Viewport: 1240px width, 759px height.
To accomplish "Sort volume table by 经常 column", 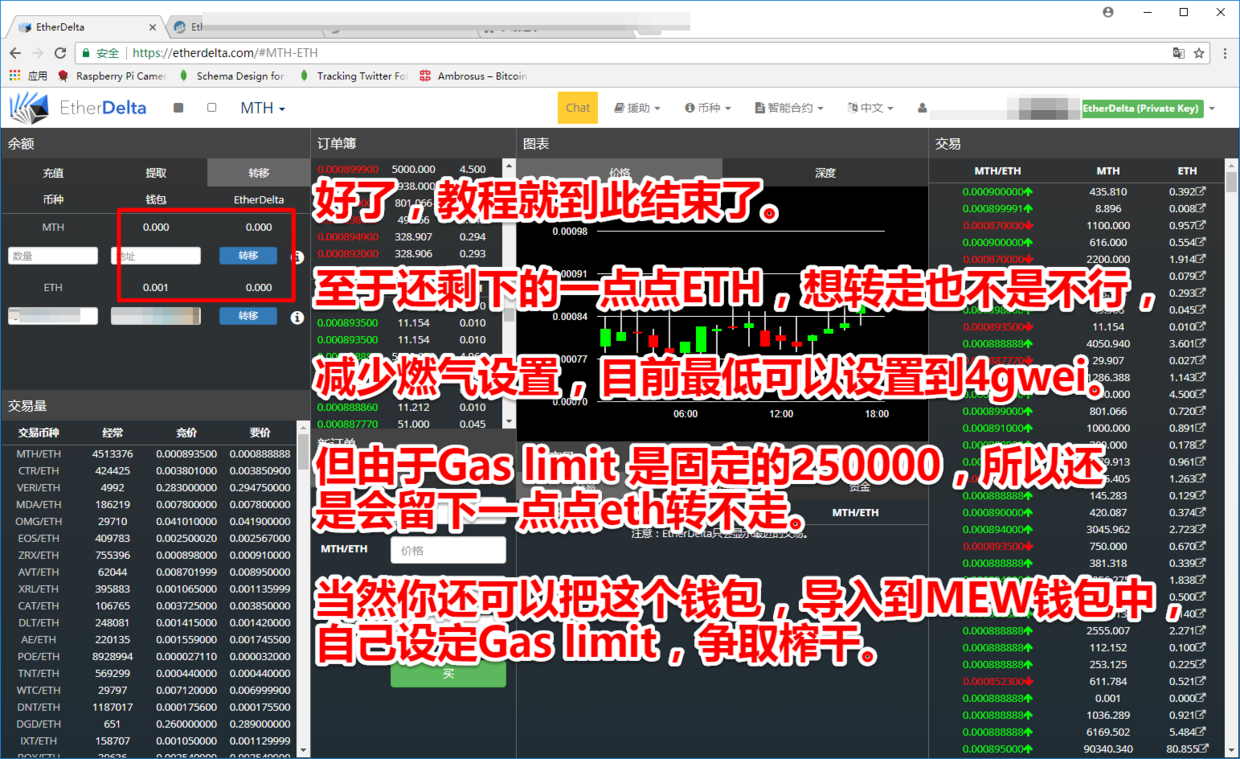I will pos(113,433).
